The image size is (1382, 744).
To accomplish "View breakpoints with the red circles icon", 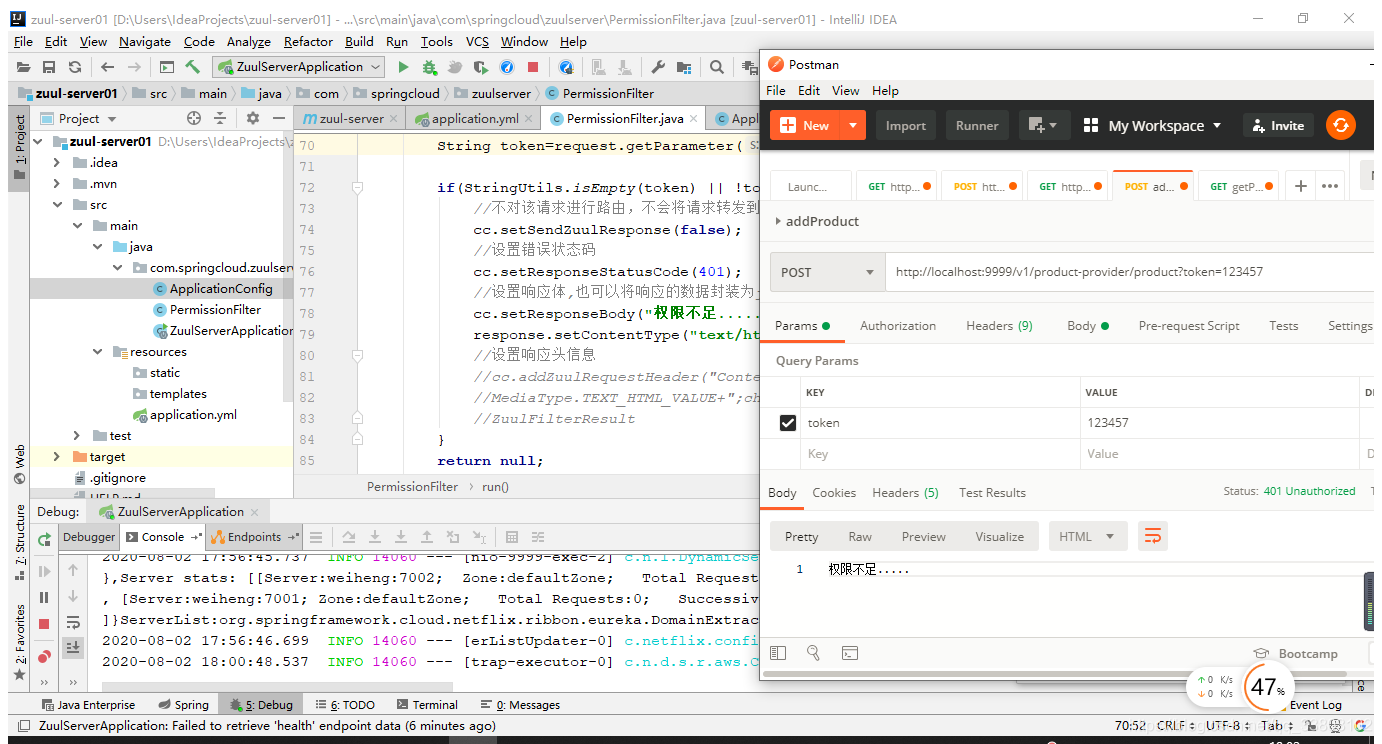I will [x=44, y=656].
